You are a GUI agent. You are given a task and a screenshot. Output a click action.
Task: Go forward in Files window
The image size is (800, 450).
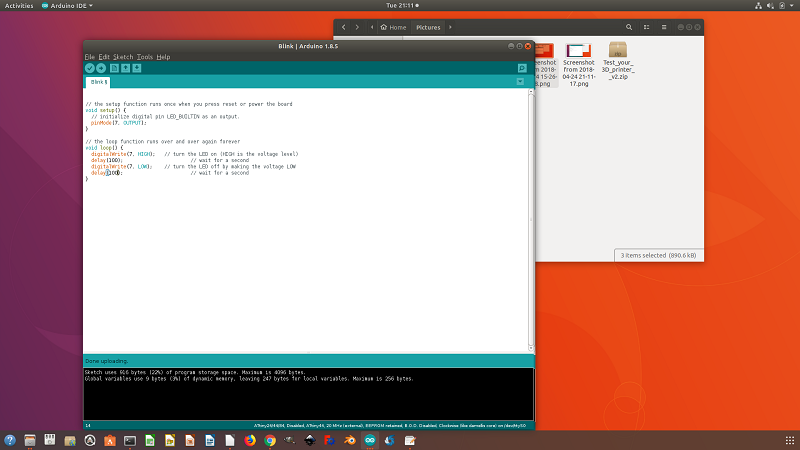point(357,28)
